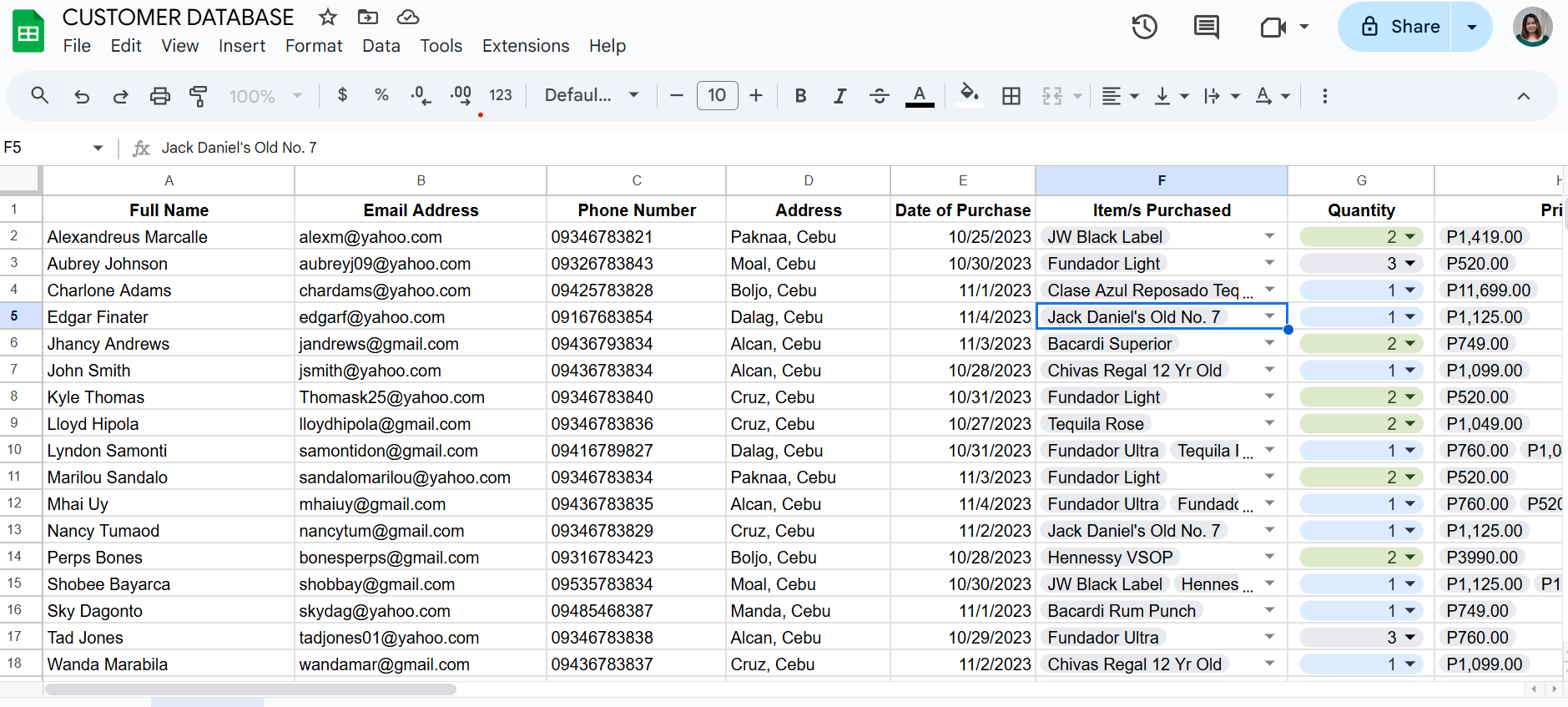The image size is (1568, 707).
Task: Open the zoom 100% dropdown
Action: click(x=265, y=96)
